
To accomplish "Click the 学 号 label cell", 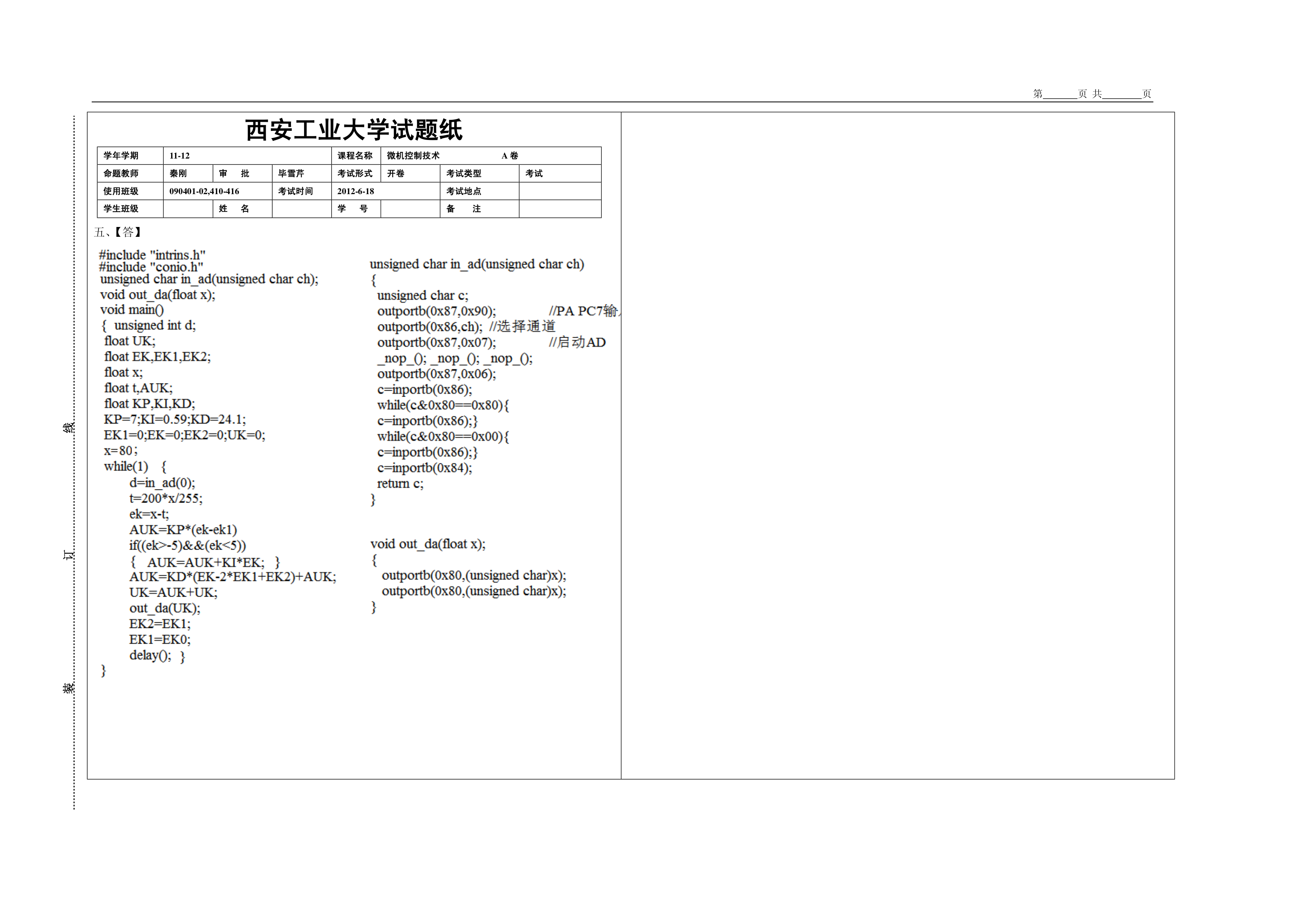I will 356,208.
